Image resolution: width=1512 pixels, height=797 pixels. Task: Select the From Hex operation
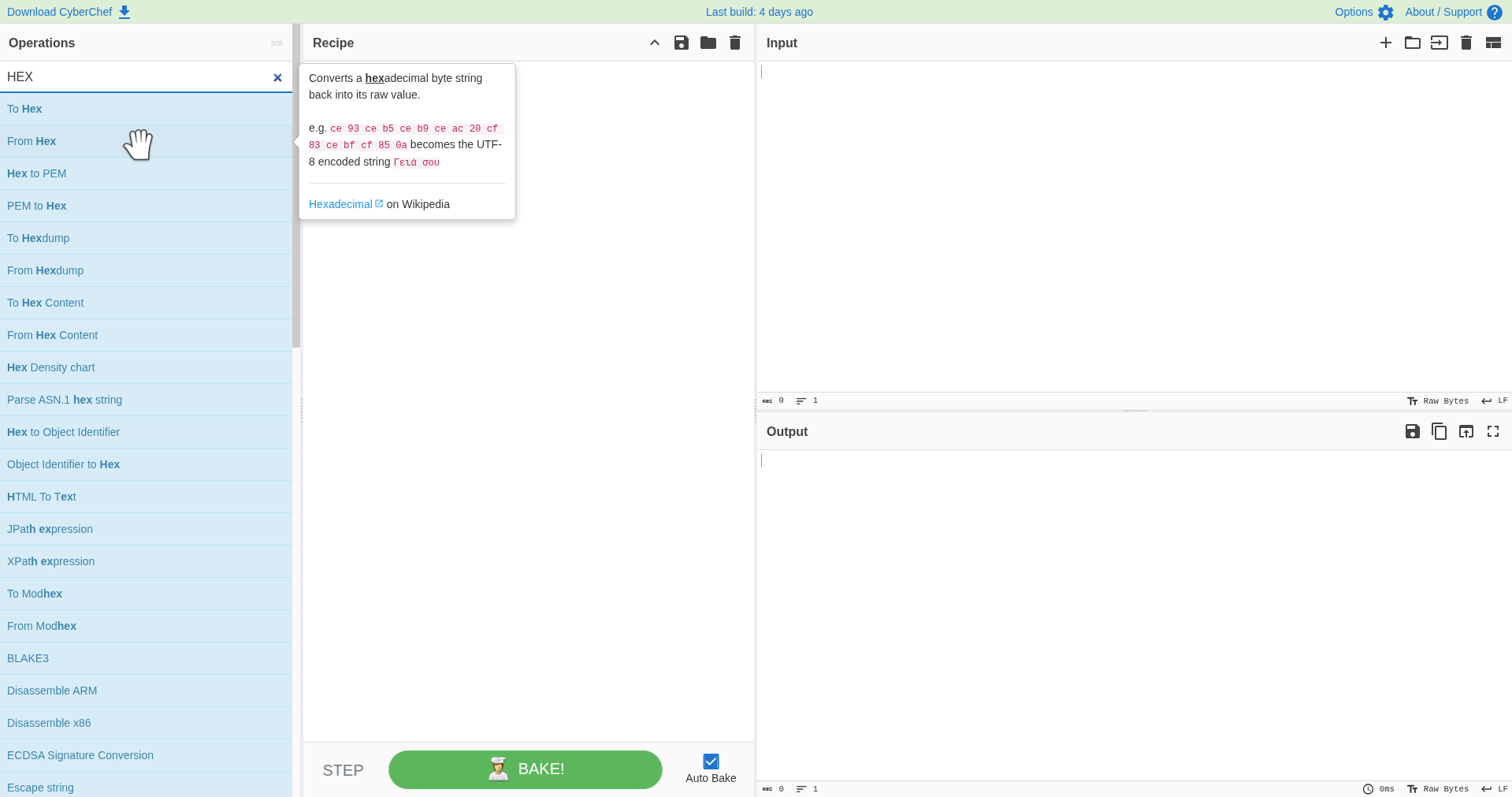(146, 141)
